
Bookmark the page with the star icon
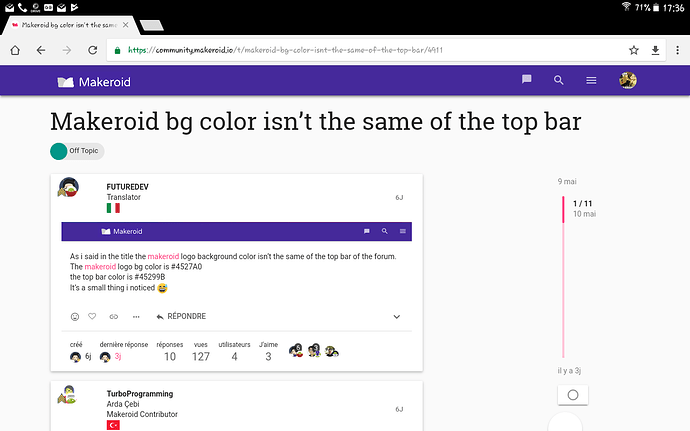tap(634, 50)
